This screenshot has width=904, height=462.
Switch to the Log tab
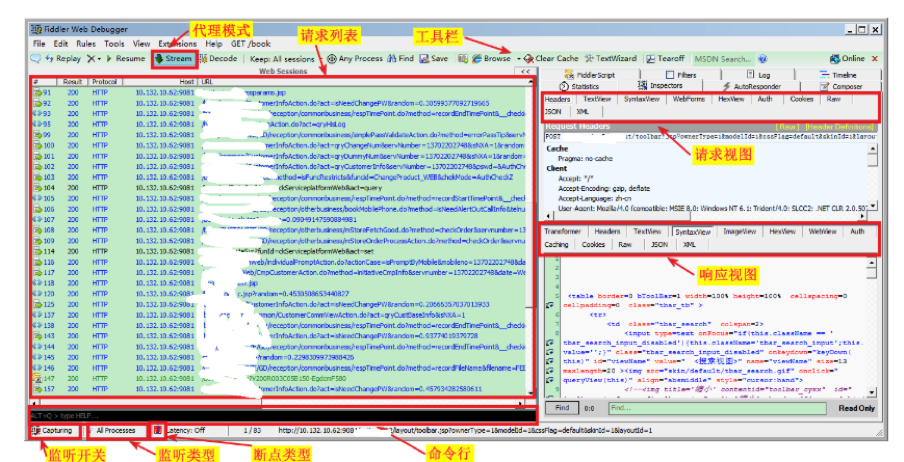point(758,75)
